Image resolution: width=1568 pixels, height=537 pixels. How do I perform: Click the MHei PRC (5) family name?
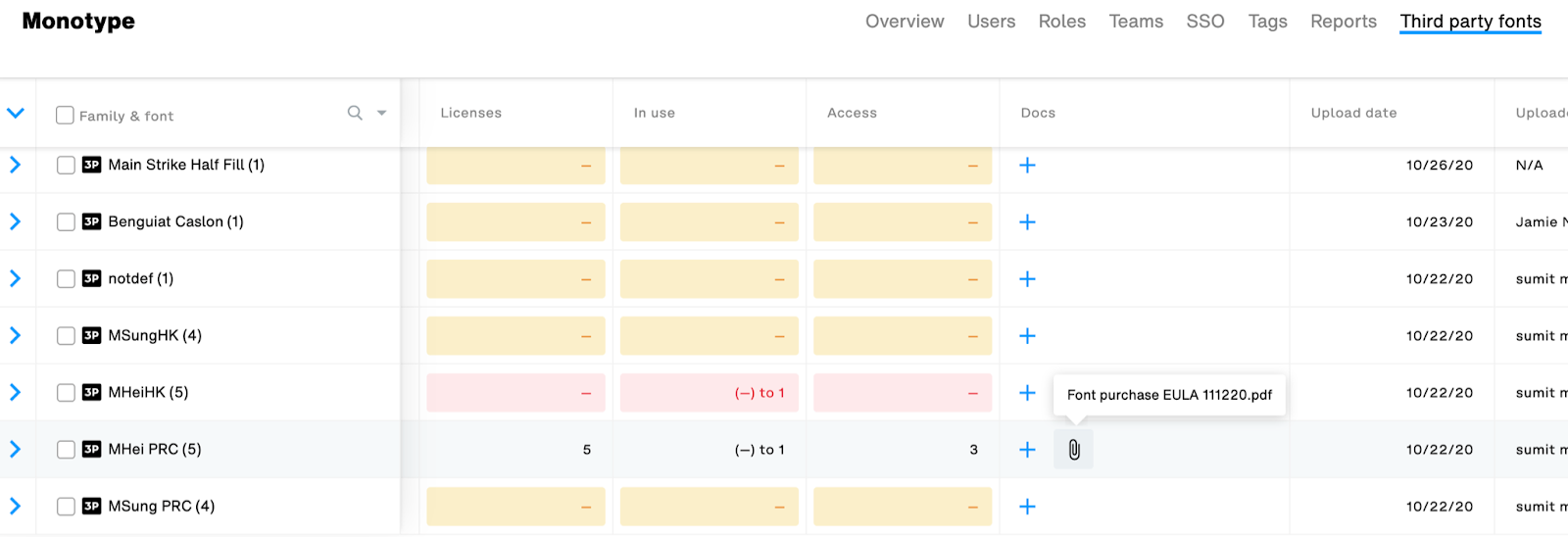point(155,449)
